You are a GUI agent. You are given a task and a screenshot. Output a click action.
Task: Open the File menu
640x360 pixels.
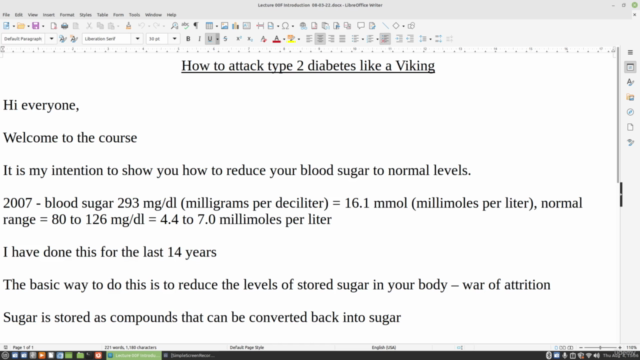(x=6, y=15)
